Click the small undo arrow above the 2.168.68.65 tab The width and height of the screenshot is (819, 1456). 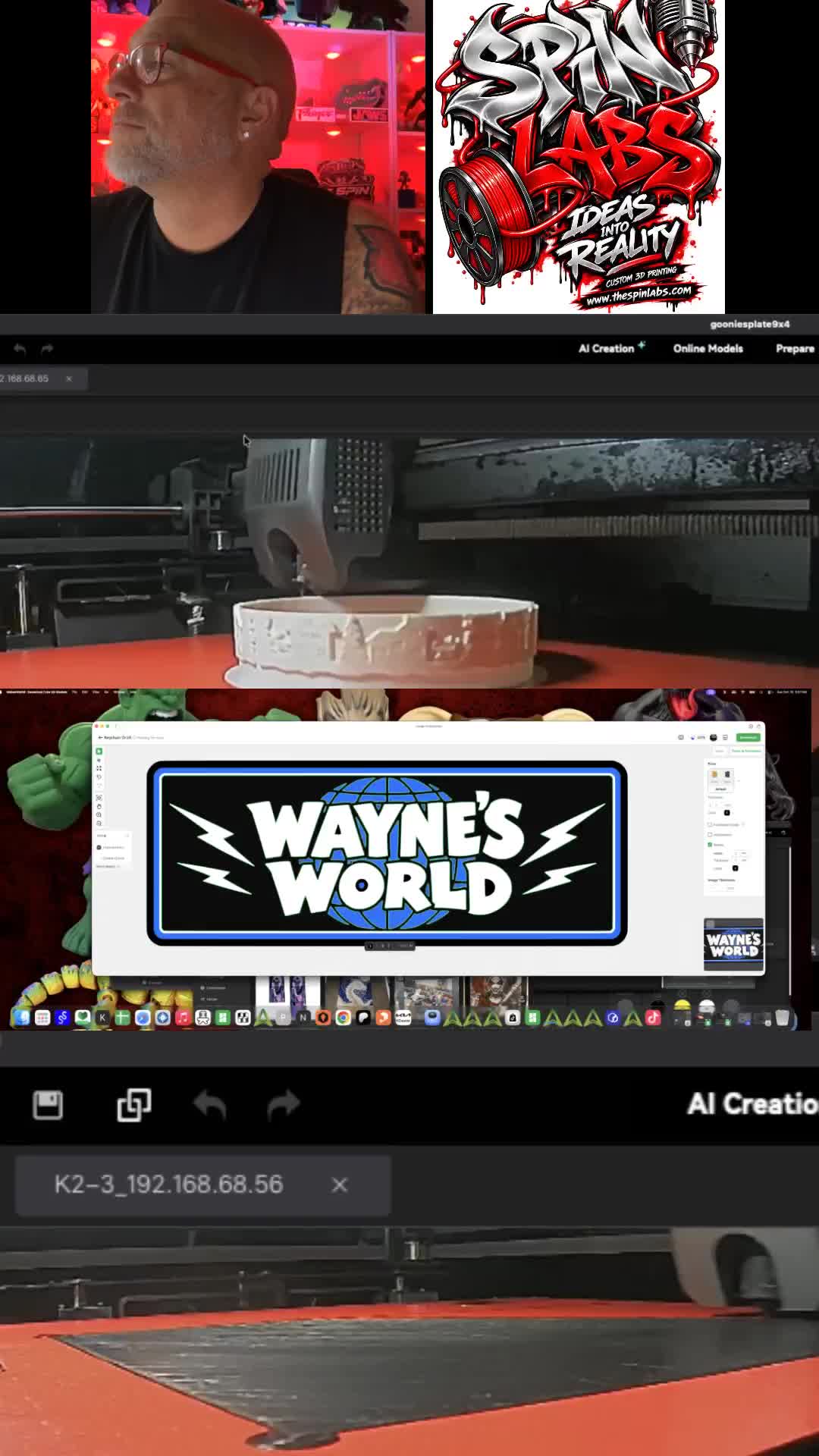pyautogui.click(x=20, y=349)
